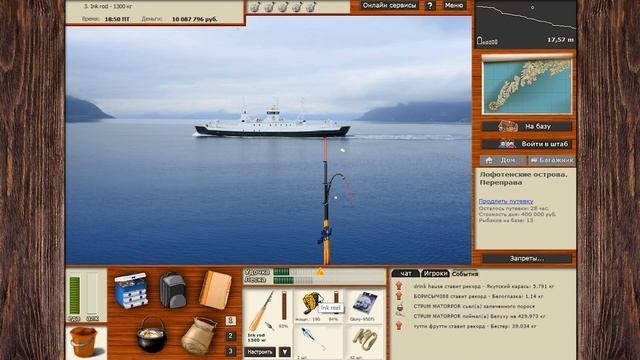Select rod set number 2
Viewport: 640px width, 360px height.
click(x=230, y=336)
